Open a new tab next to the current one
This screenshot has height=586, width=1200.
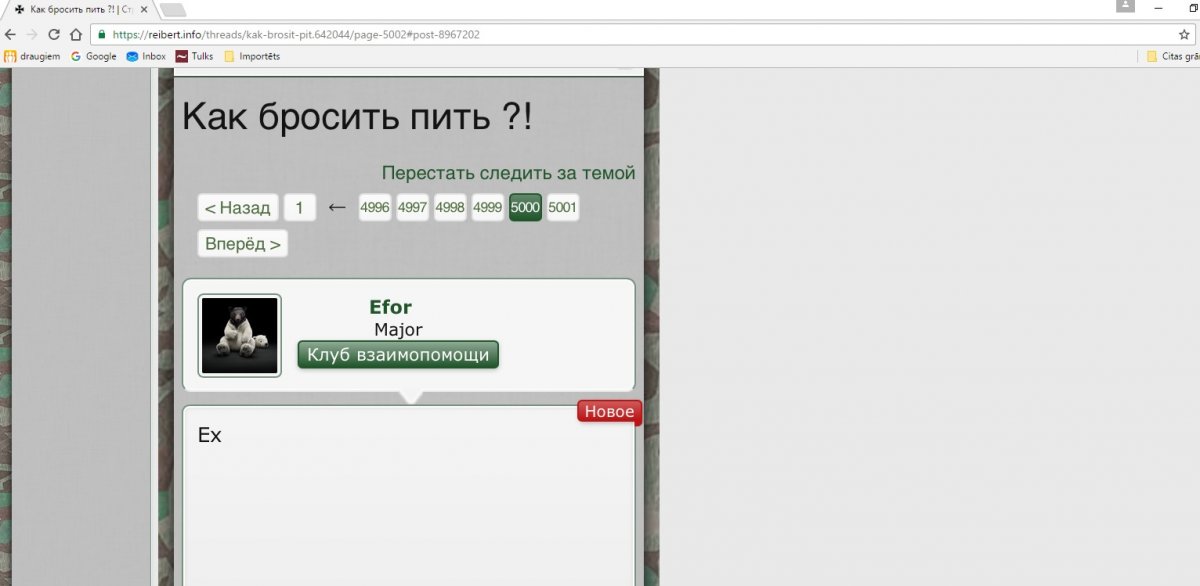[x=172, y=10]
